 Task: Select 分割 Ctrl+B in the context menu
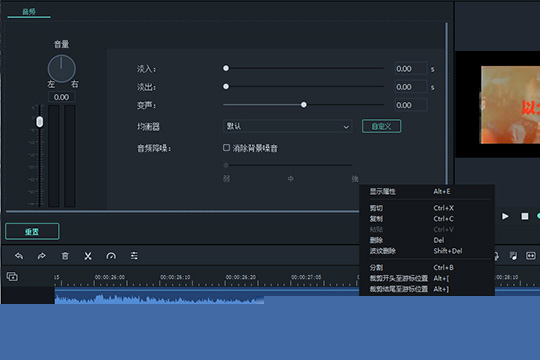coord(427,268)
